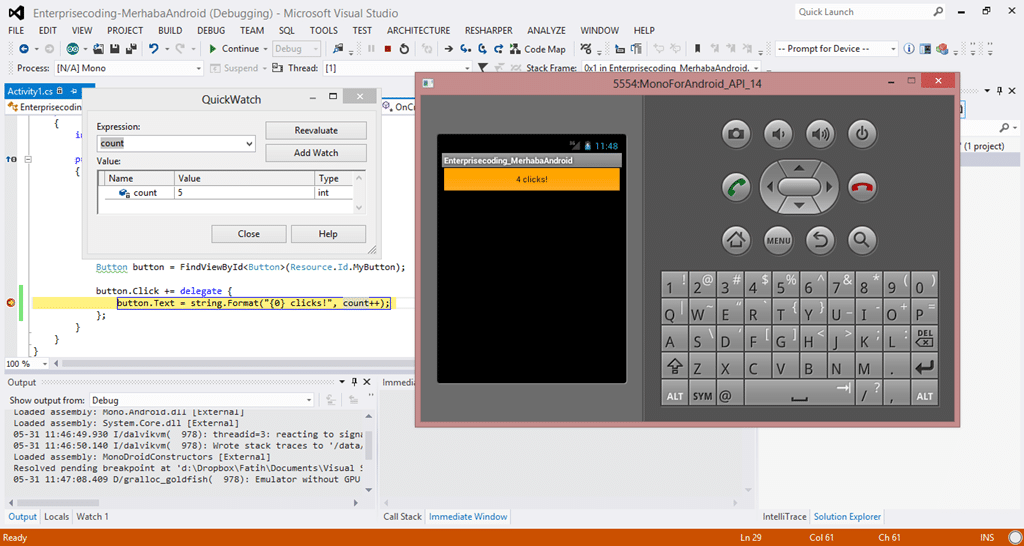This screenshot has height=546, width=1024.
Task: Click inside the Quick Launch search field
Action: point(863,12)
